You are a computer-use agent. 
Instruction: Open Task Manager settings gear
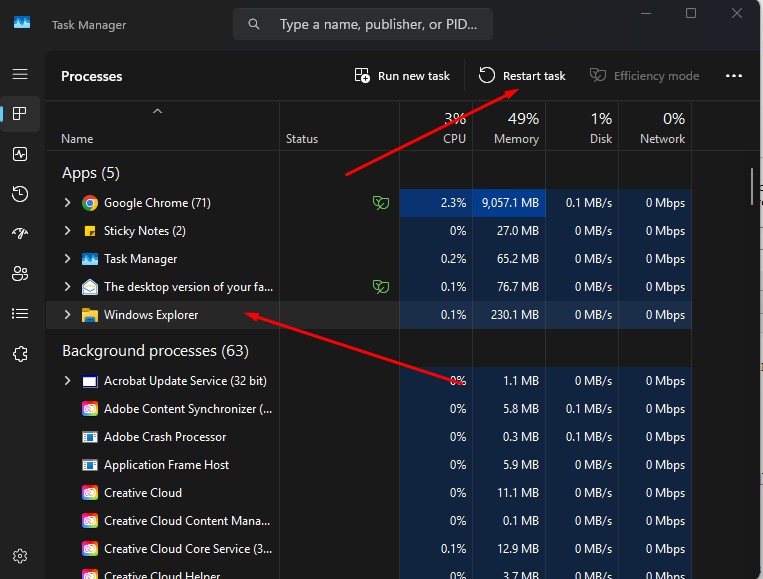click(20, 556)
